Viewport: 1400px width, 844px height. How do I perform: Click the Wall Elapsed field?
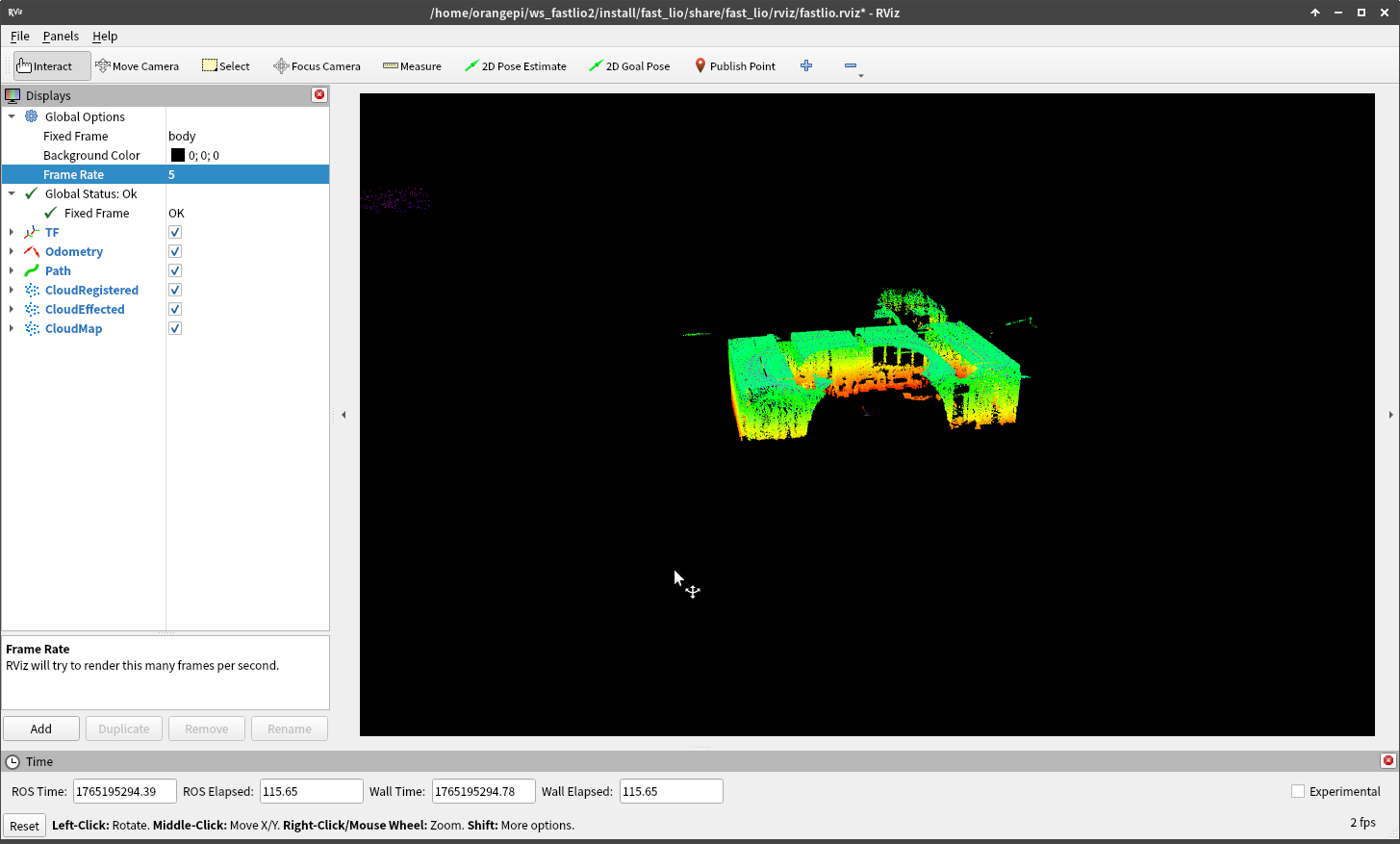click(x=672, y=791)
